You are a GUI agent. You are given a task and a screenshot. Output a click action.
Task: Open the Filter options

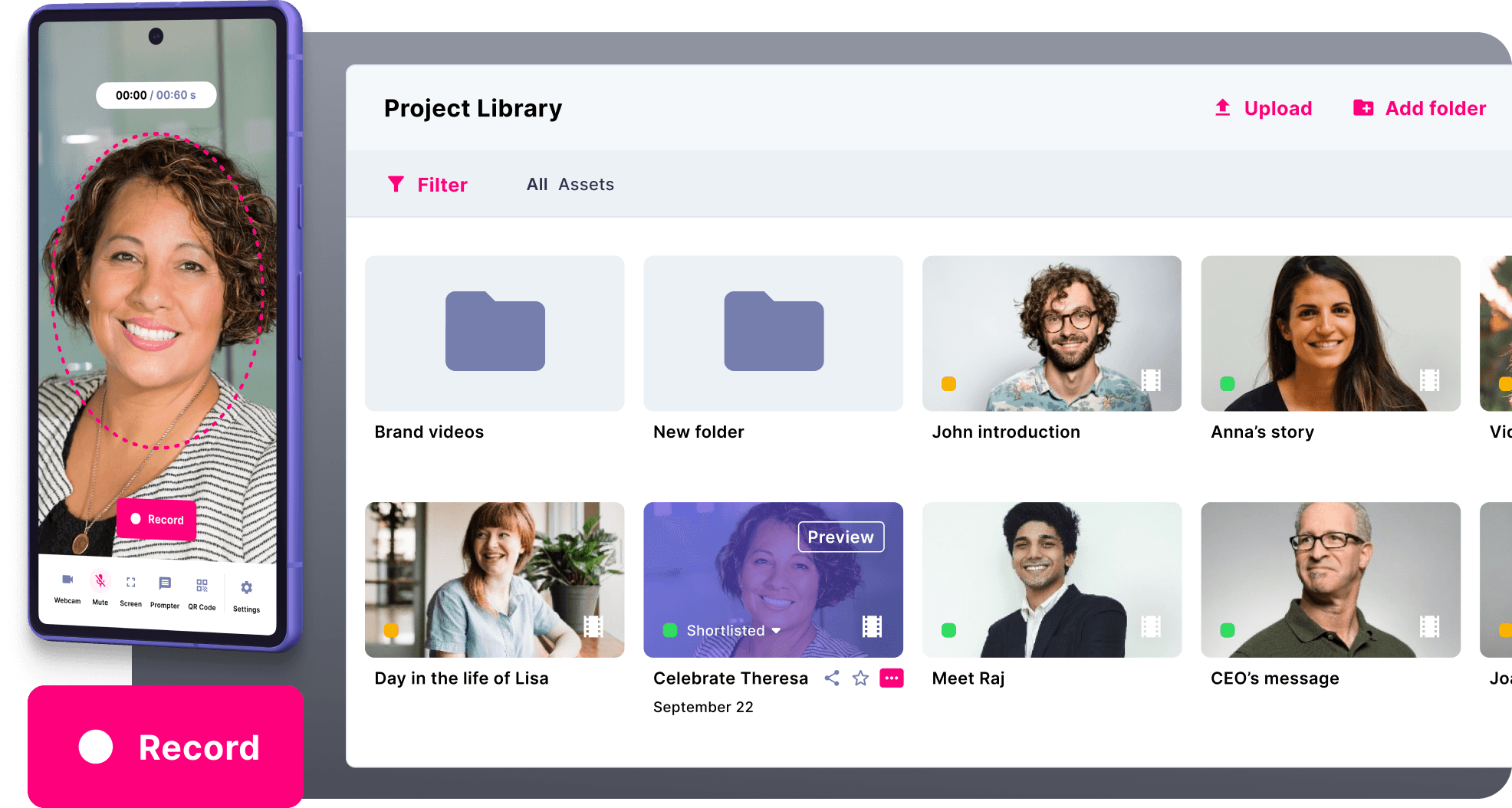428,185
